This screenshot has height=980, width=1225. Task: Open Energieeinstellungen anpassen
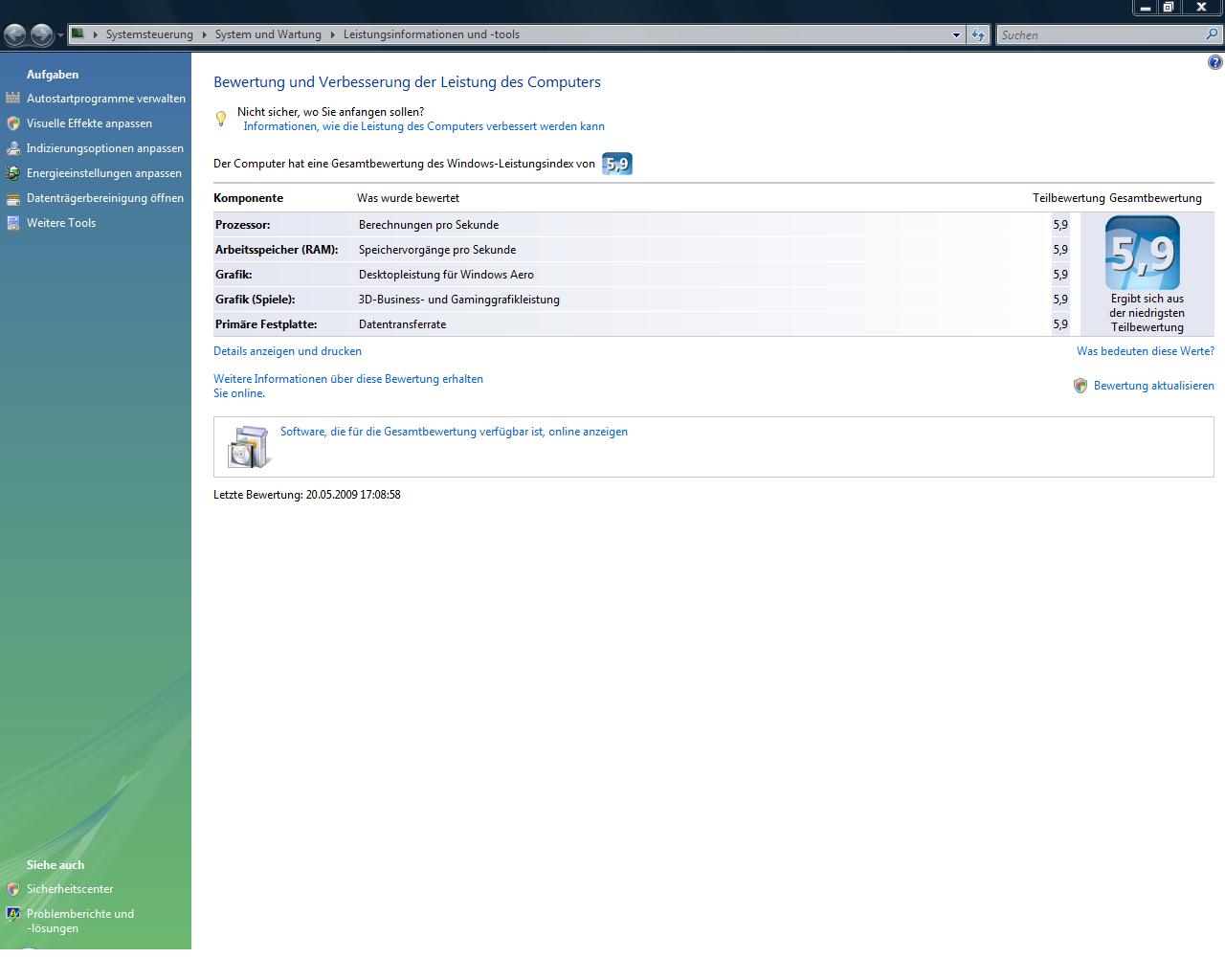(104, 173)
